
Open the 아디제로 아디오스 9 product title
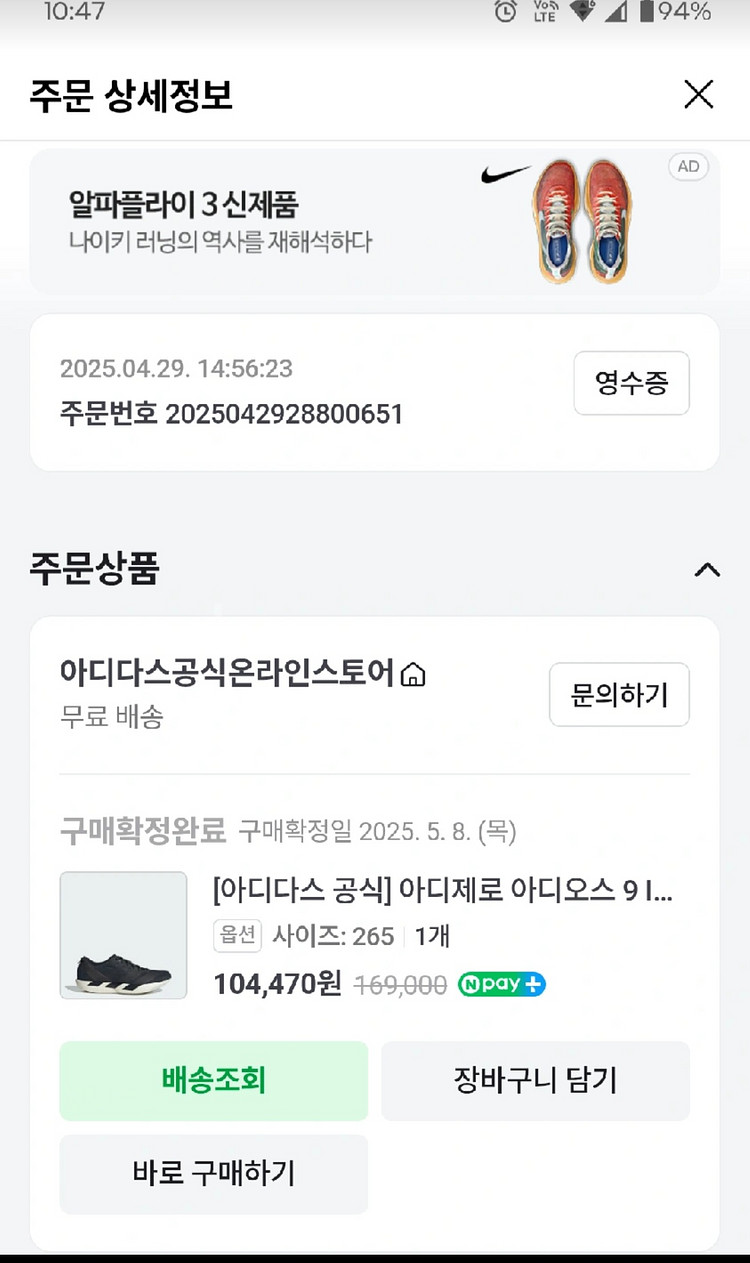click(x=442, y=889)
